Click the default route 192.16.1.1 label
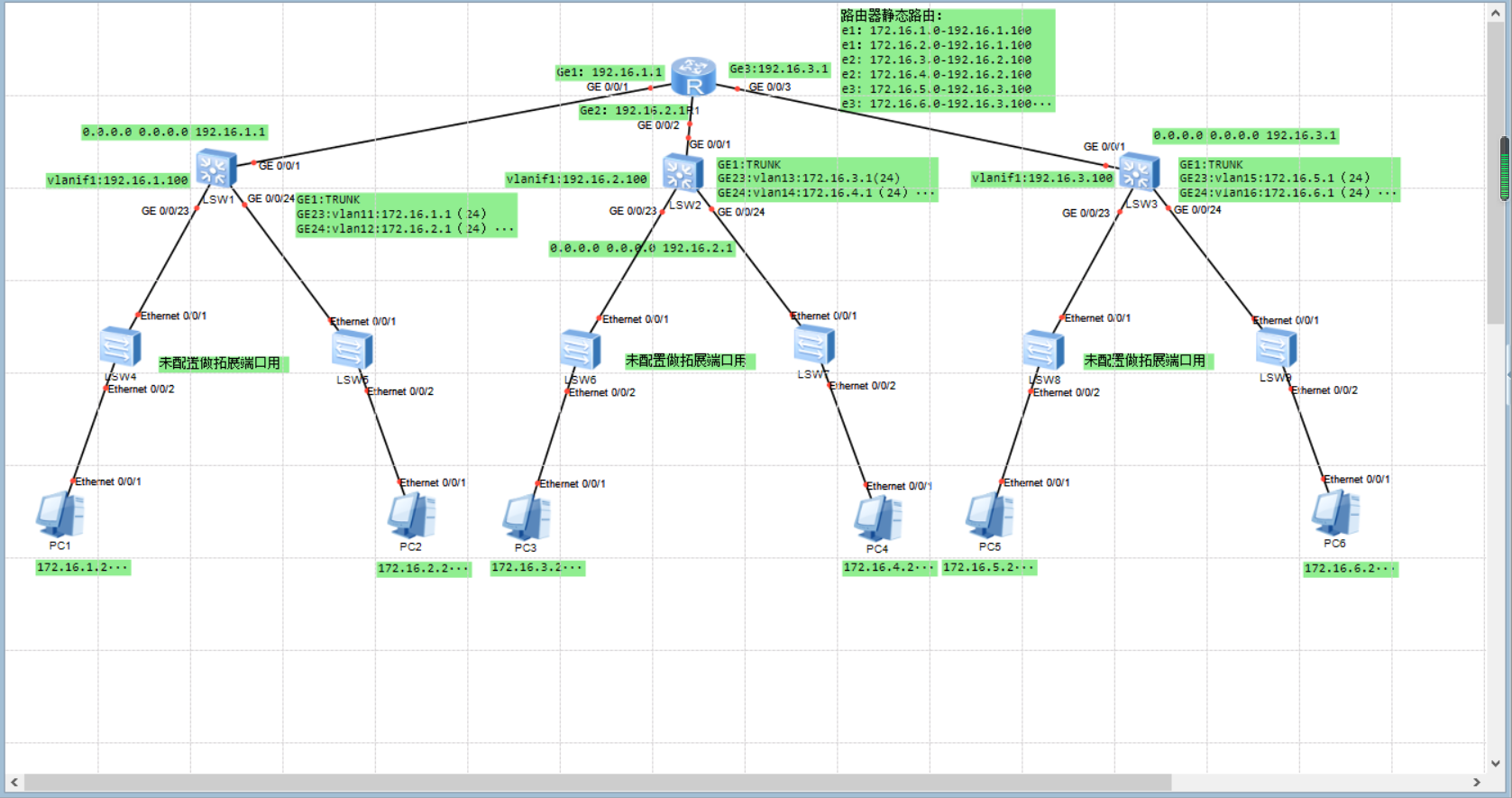 [174, 132]
